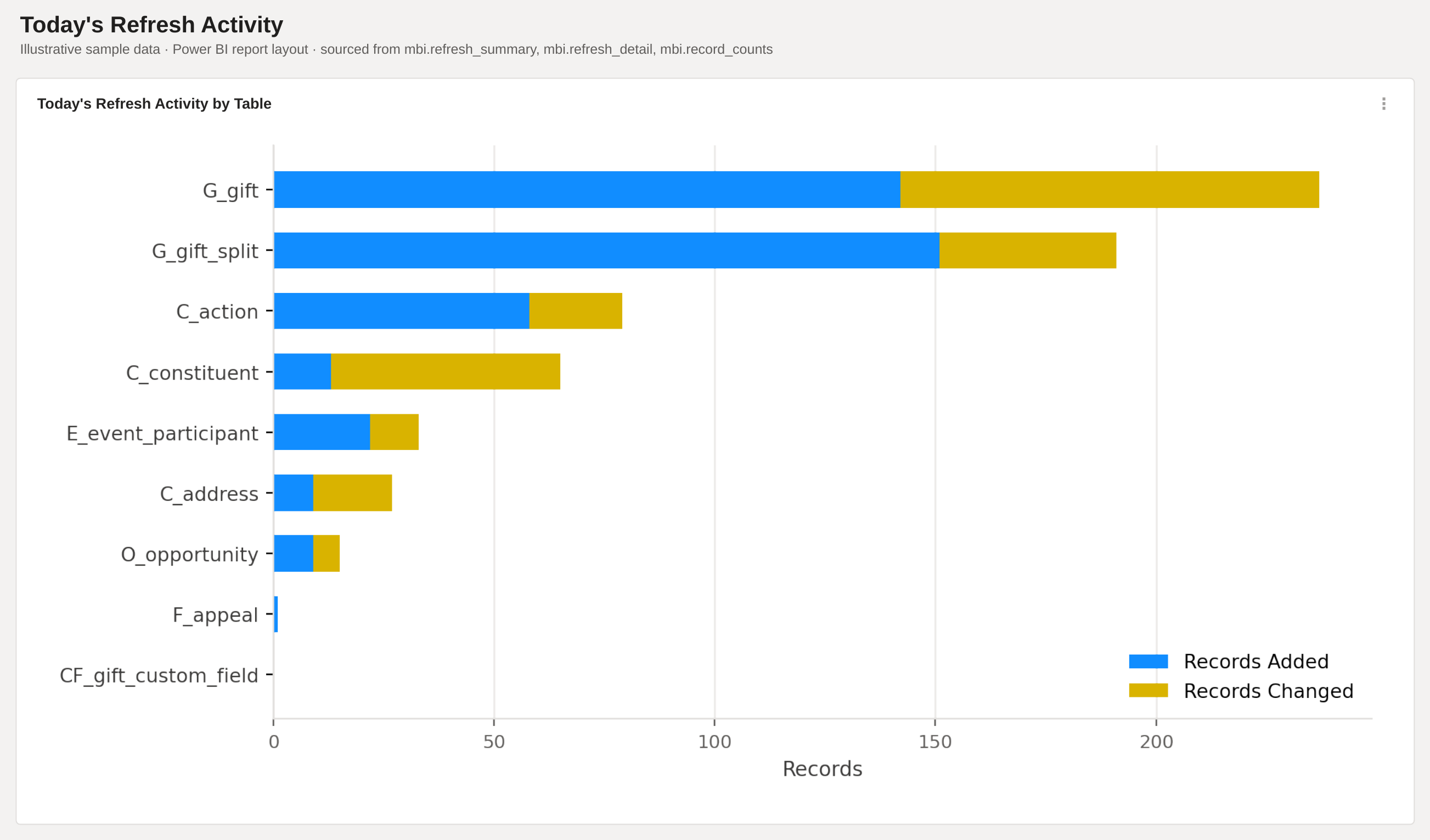This screenshot has height=840, width=1430.
Task: Select the yellow G_gift records changed bar
Action: point(1110,190)
